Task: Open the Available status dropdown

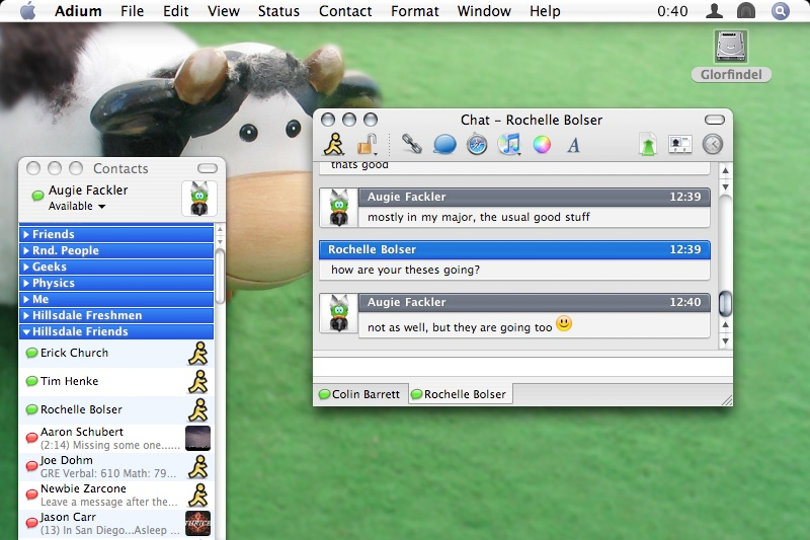Action: pos(76,206)
